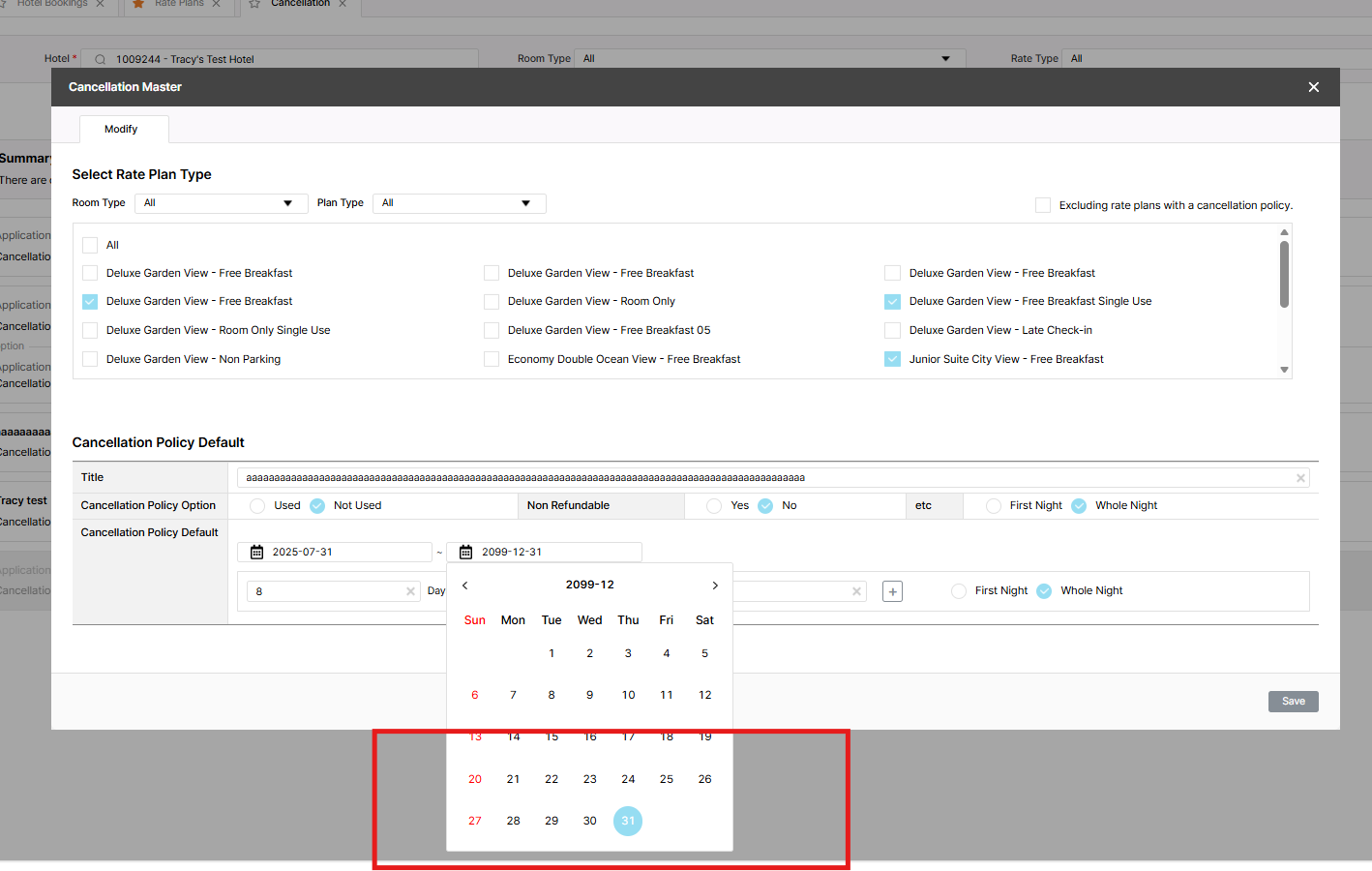1372x871 pixels.
Task: Check Deluxe Garden View - Non Parking
Action: tap(90, 359)
